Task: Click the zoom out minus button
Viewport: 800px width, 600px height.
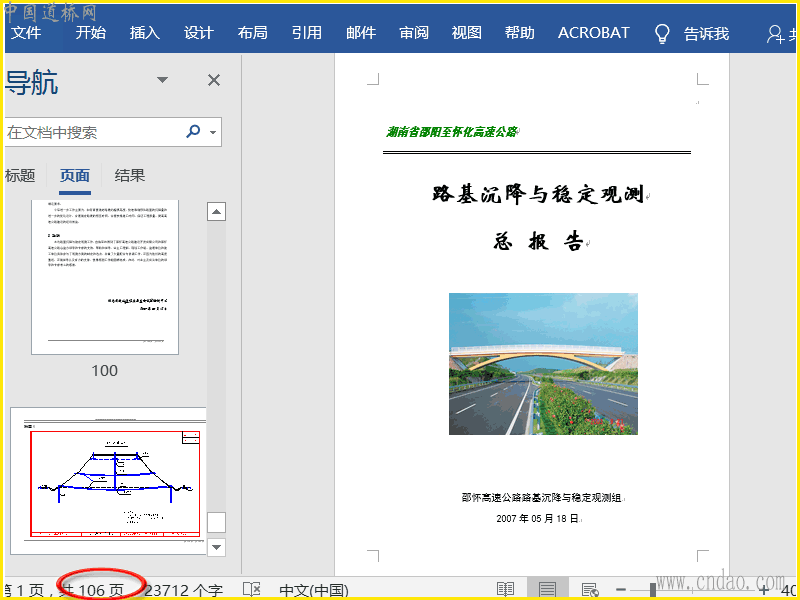Action: (621, 590)
